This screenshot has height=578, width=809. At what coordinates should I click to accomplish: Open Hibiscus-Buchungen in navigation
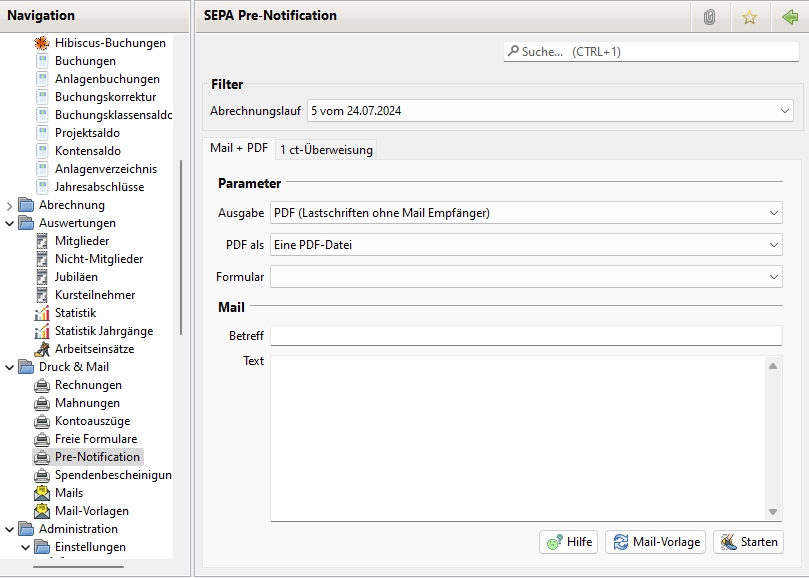point(110,43)
